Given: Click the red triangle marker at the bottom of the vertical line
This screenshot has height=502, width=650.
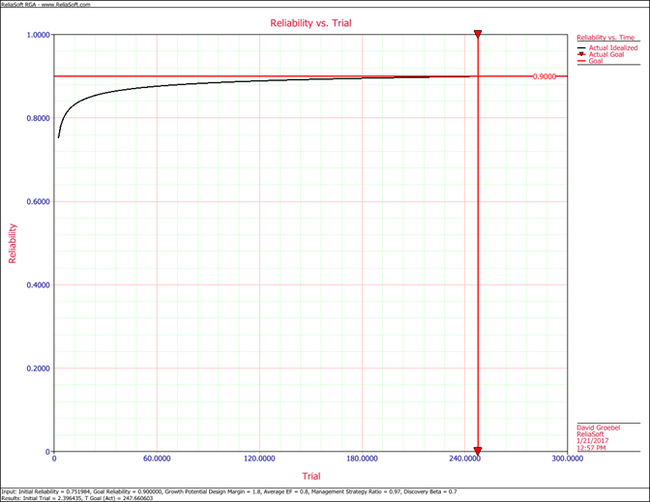Looking at the screenshot, I should pos(478,451).
